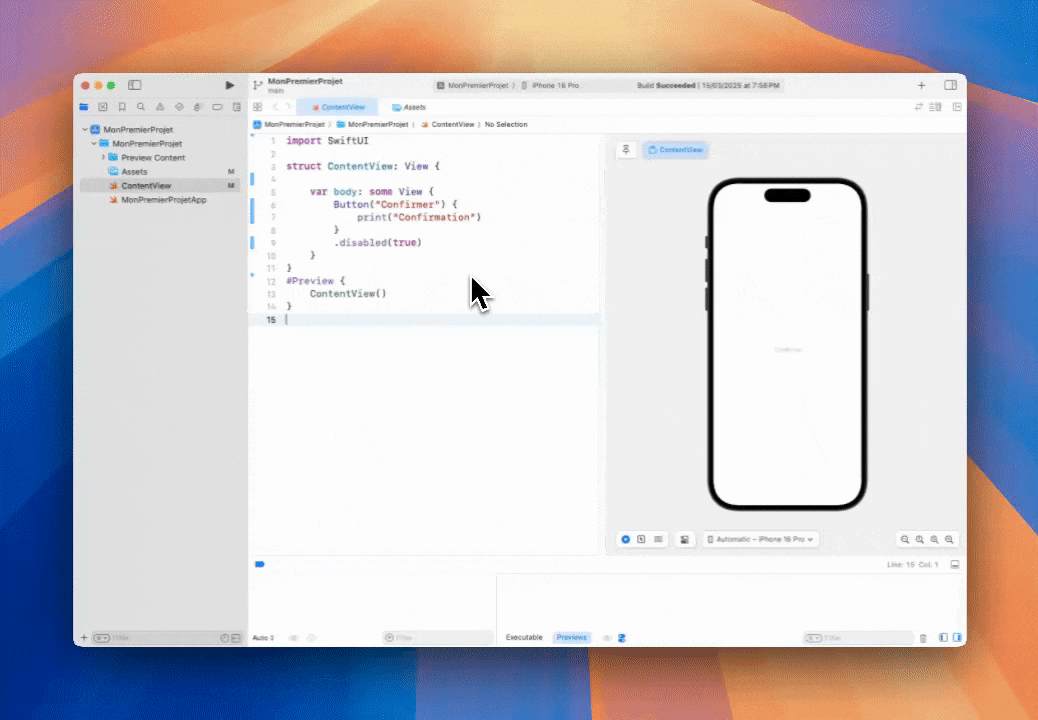Enable Live preview mode
The image size is (1038, 720).
(x=626, y=539)
